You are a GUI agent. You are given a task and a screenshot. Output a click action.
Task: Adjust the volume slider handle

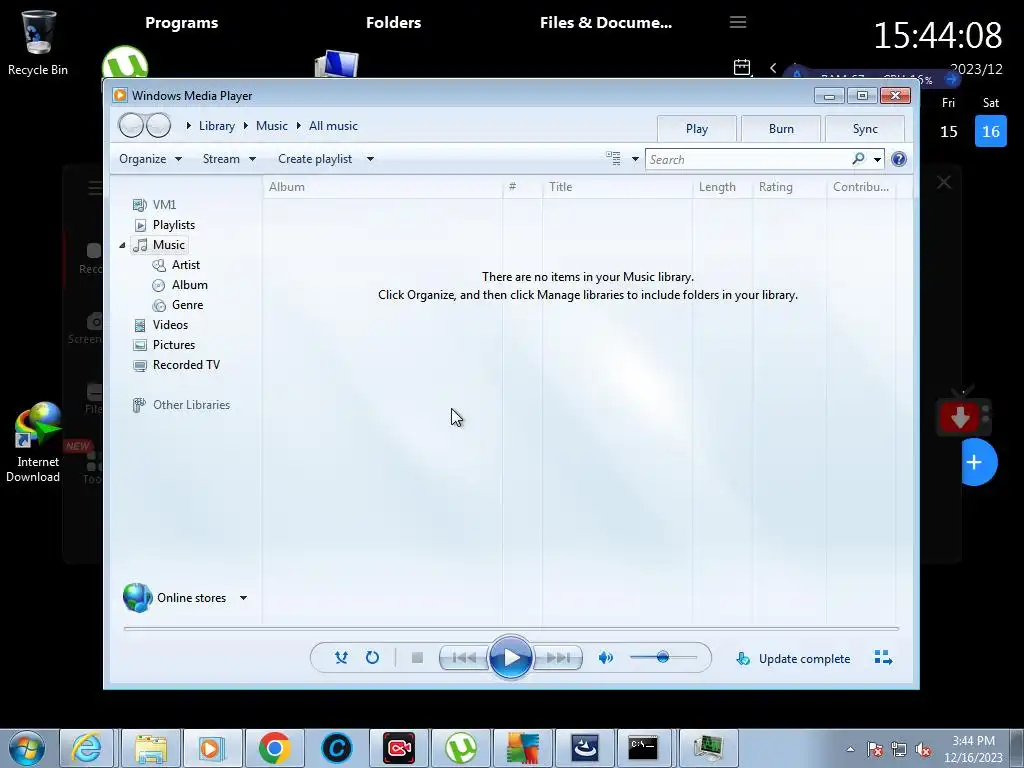coord(663,657)
